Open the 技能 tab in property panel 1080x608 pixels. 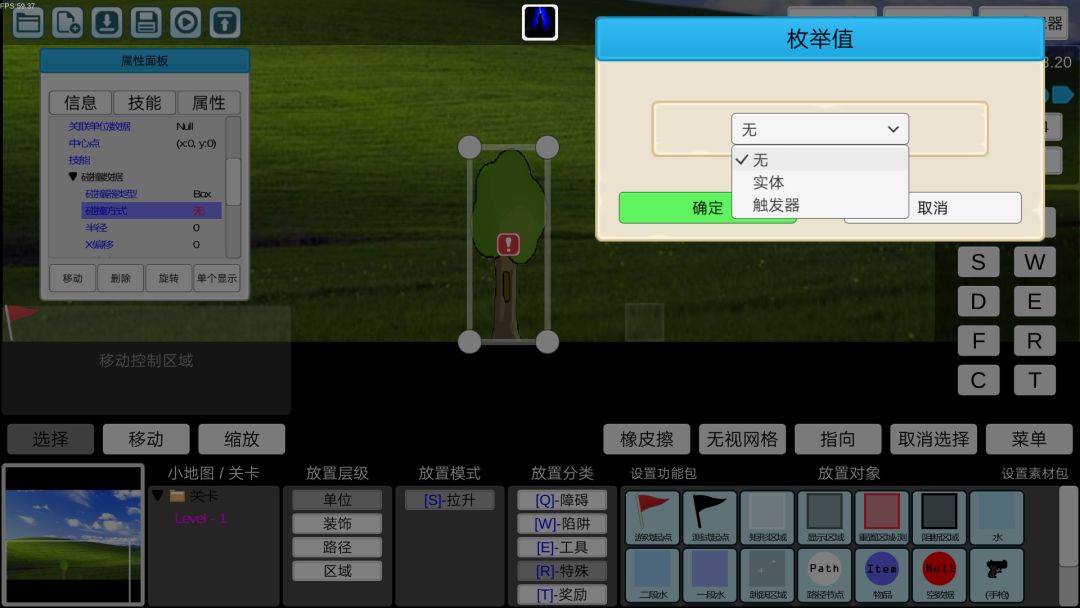[x=145, y=103]
